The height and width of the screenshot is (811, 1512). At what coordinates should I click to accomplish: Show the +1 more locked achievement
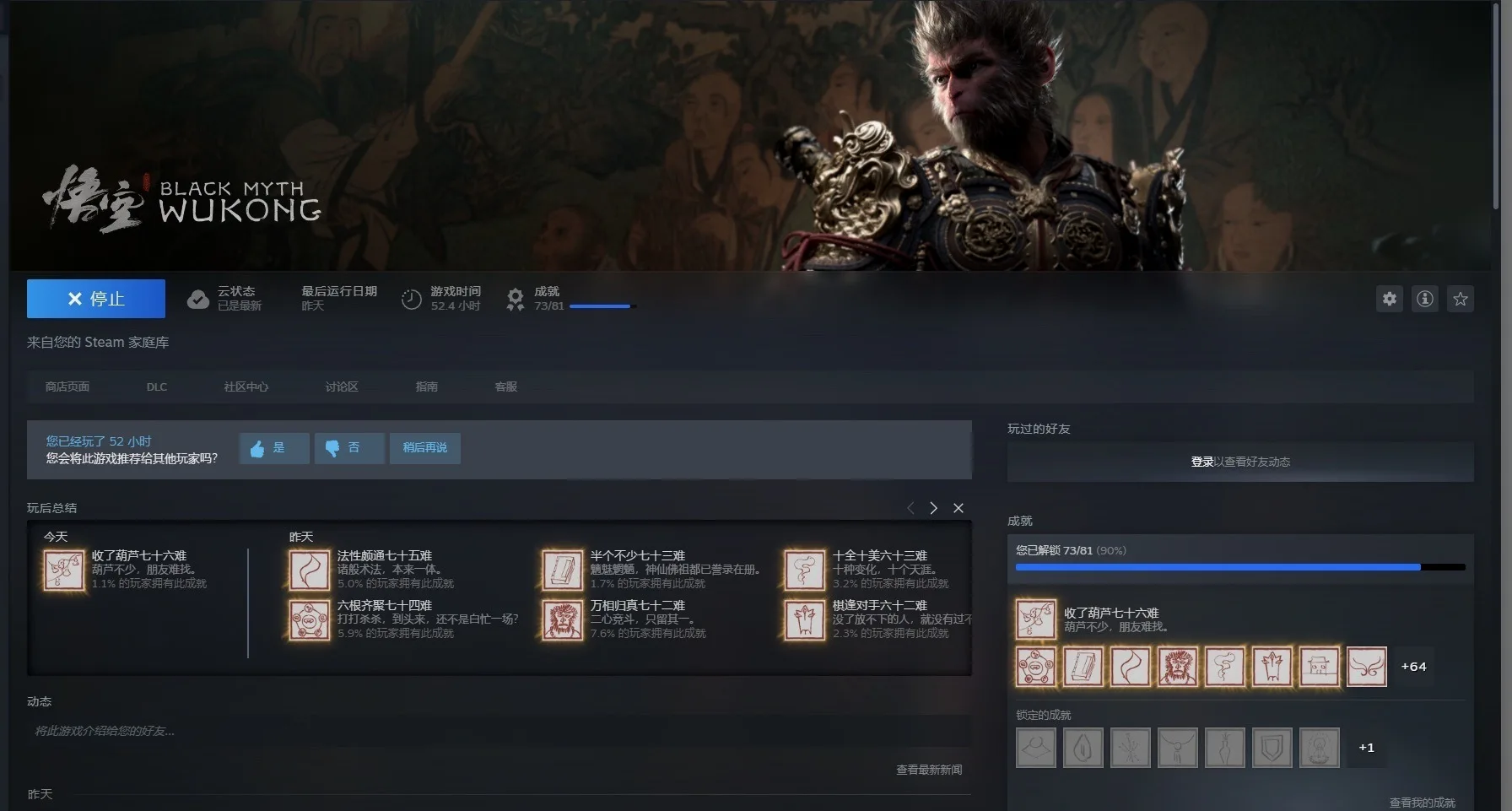(x=1367, y=748)
